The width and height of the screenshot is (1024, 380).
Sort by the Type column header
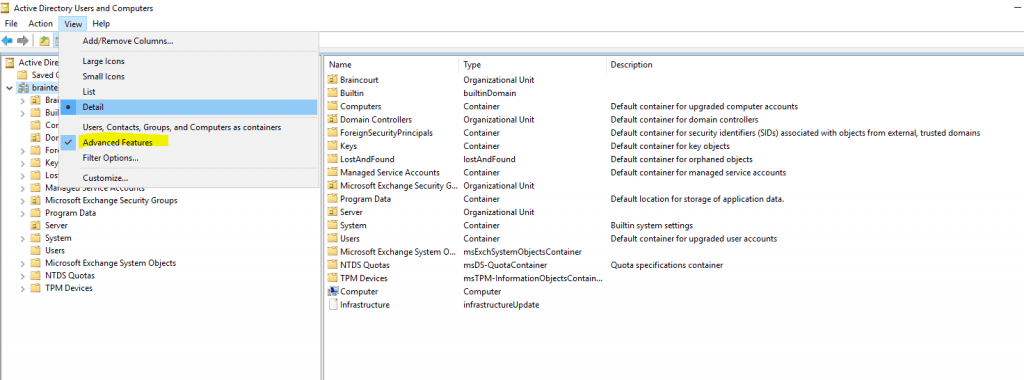[532, 65]
